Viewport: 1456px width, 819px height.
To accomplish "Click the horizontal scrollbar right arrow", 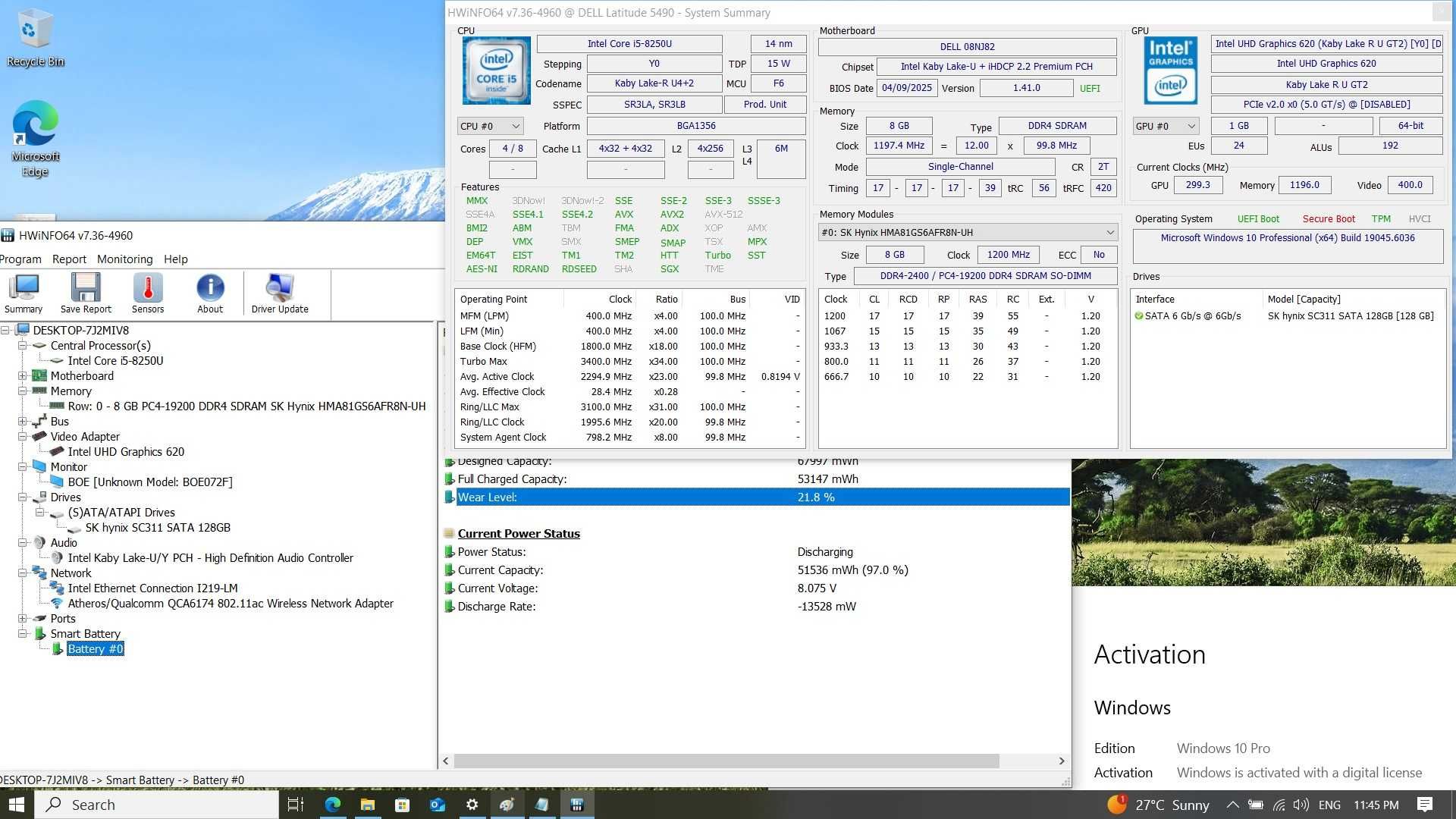I will [1061, 761].
